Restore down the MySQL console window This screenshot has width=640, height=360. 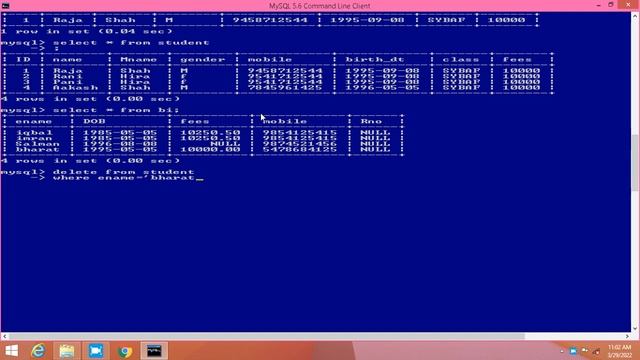point(611,5)
